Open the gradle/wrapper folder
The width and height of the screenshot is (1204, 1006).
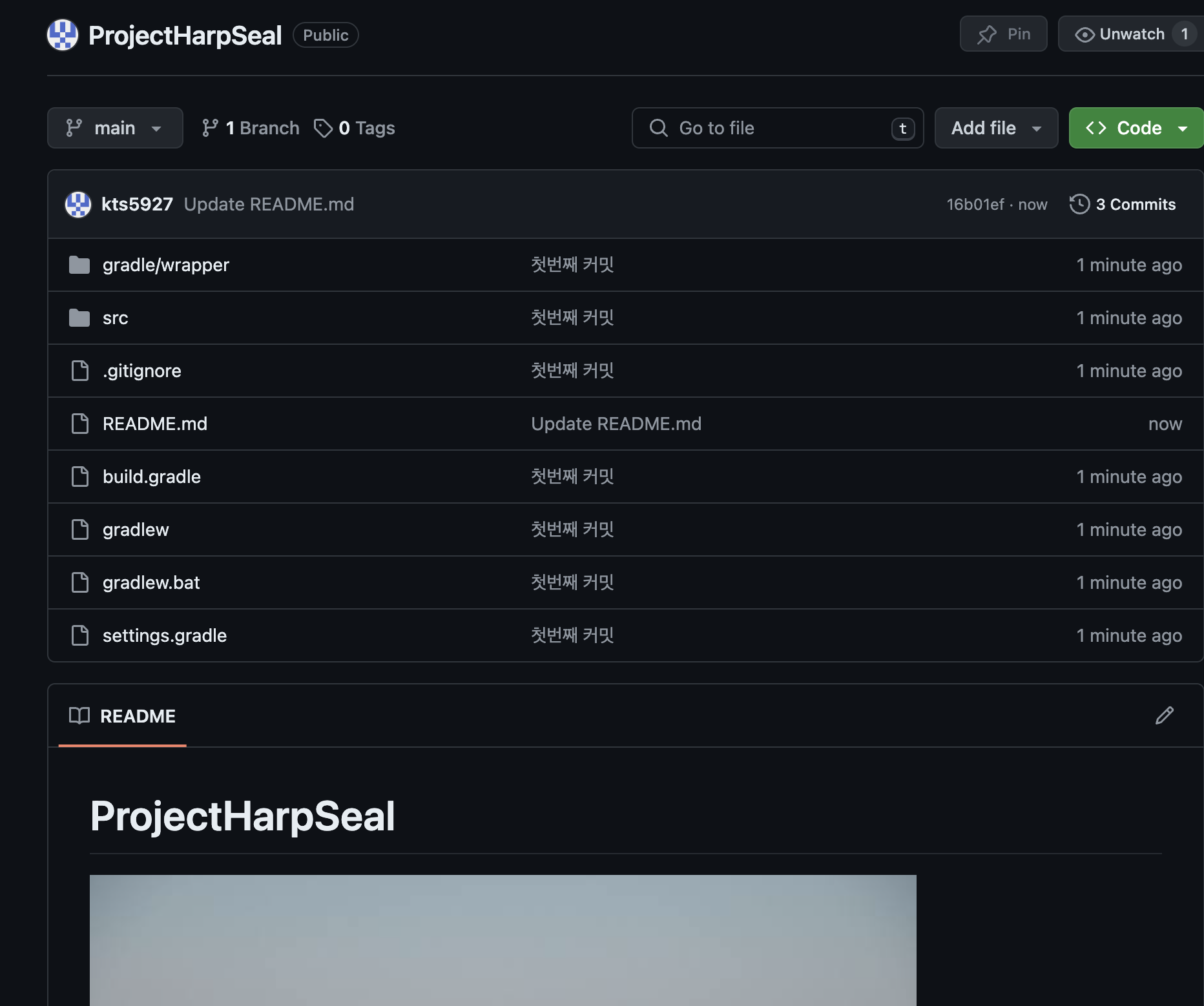(165, 265)
